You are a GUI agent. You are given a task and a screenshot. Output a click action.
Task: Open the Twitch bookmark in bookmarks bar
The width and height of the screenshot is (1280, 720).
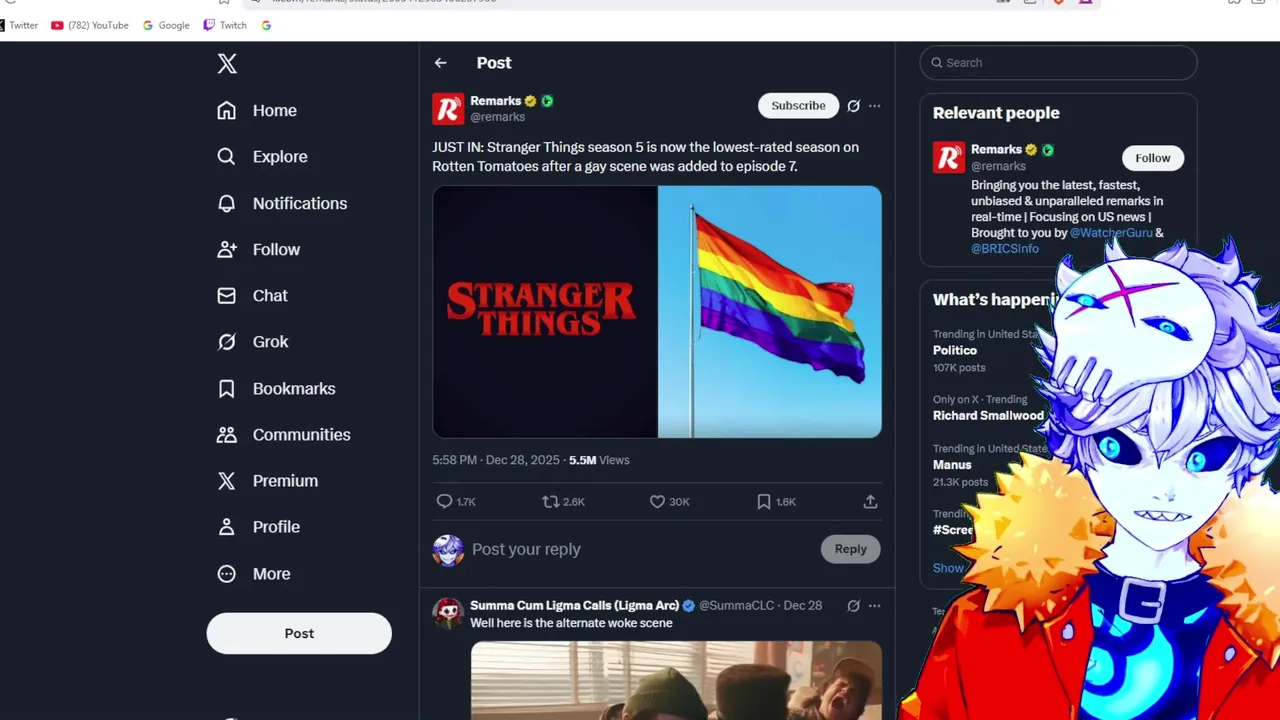pos(225,25)
